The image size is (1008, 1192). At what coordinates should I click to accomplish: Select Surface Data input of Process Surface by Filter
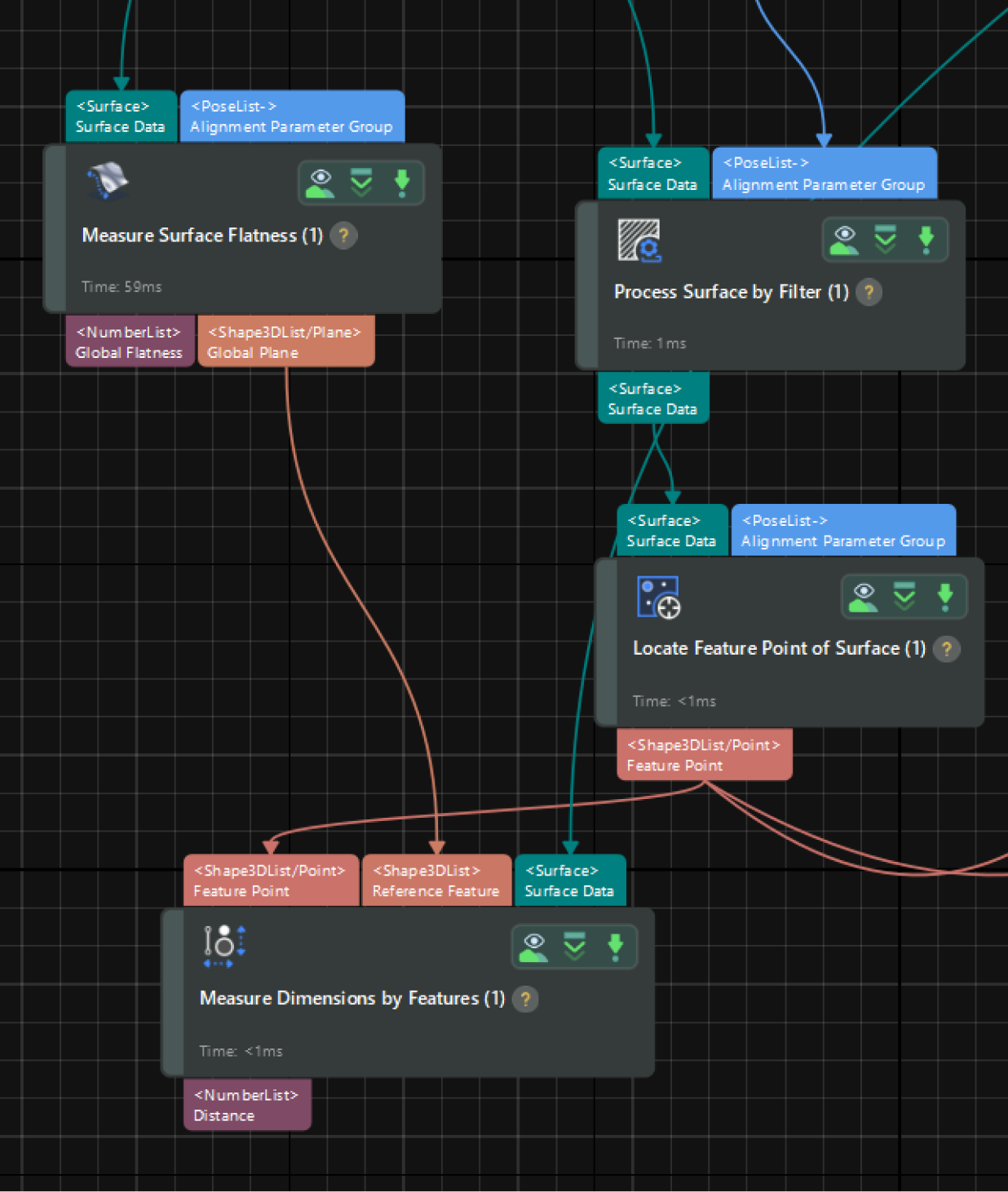pyautogui.click(x=653, y=174)
